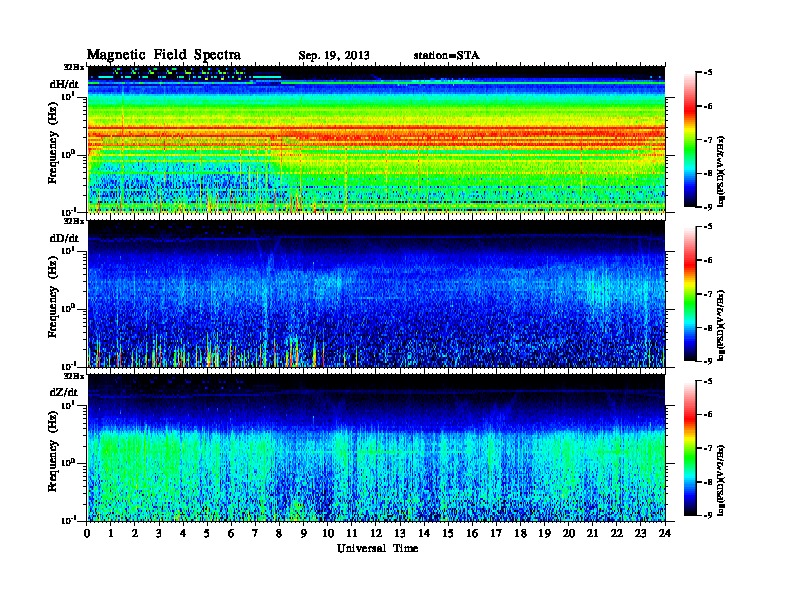Click the '32Hz' tick label of dZ/dt panel
Image resolution: width=792 pixels, height=612 pixels.
[x=73, y=376]
